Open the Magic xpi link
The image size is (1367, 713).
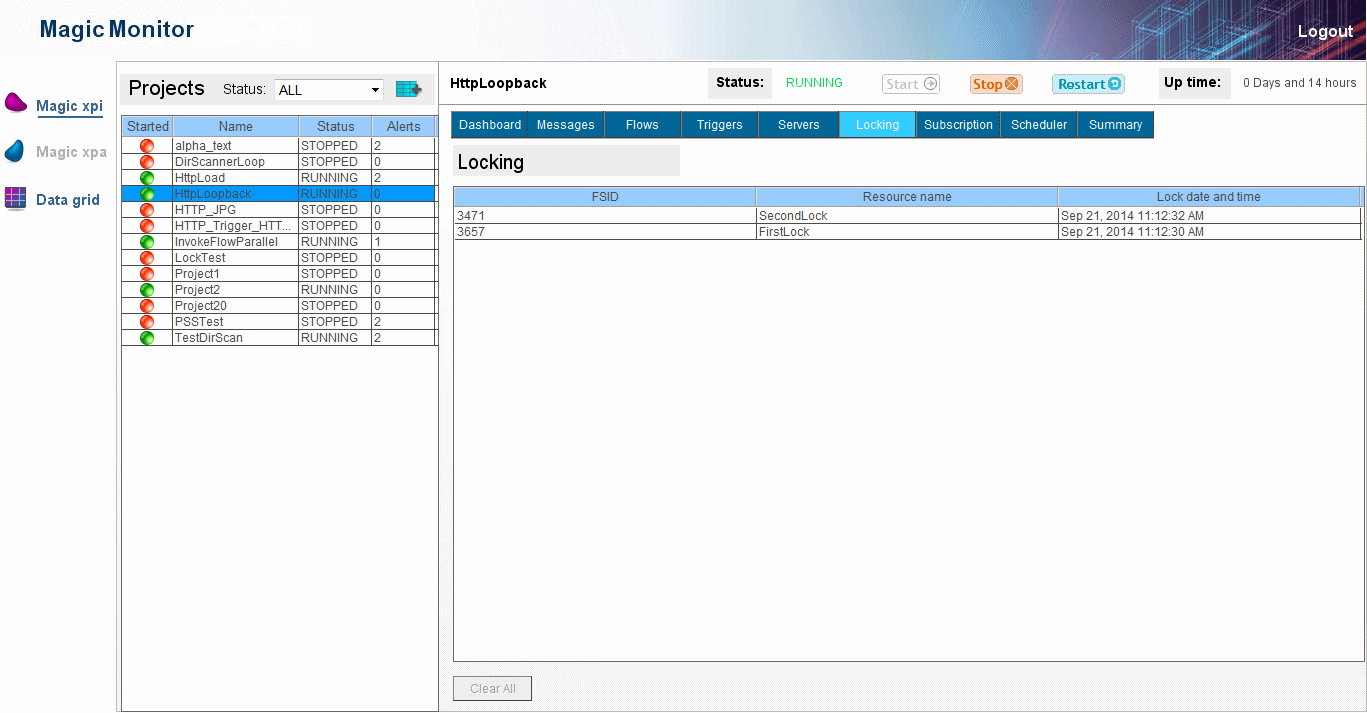coord(70,106)
